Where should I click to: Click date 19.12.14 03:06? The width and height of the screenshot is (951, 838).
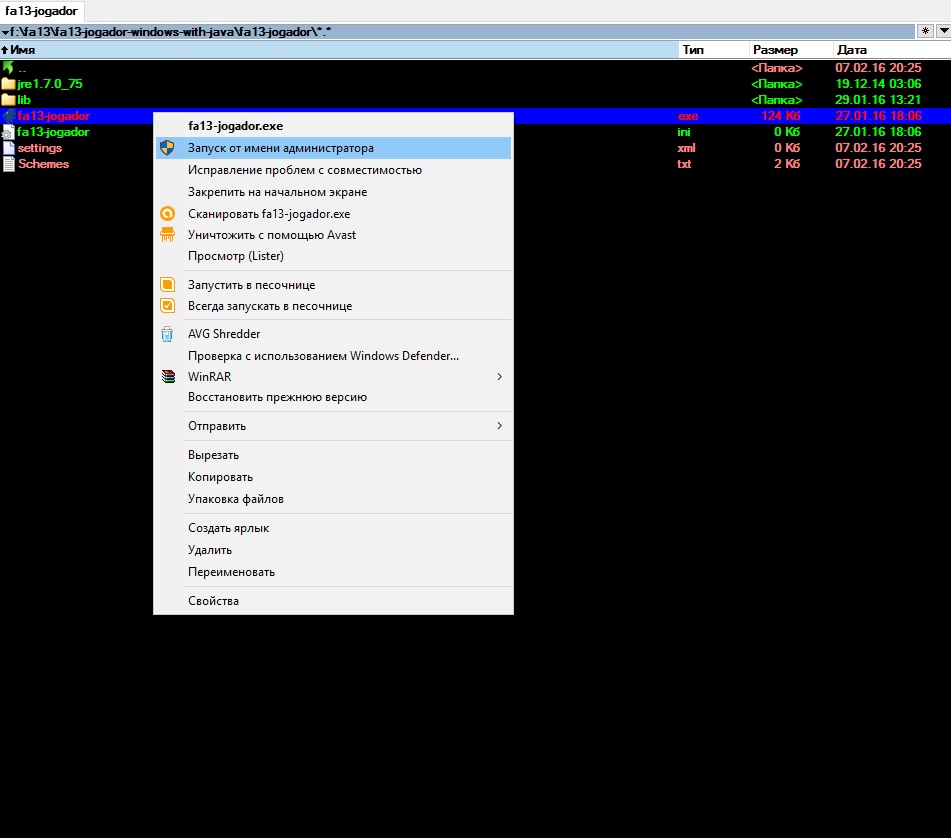[x=878, y=84]
